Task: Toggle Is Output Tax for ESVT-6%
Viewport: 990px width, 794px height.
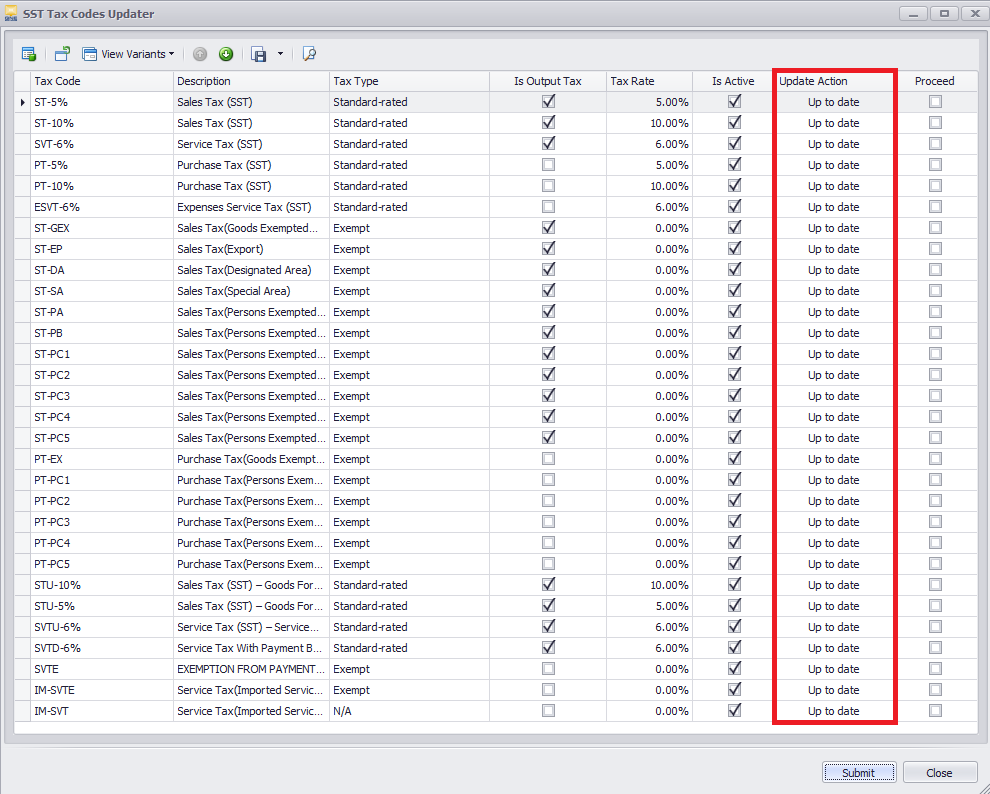Action: tap(548, 207)
